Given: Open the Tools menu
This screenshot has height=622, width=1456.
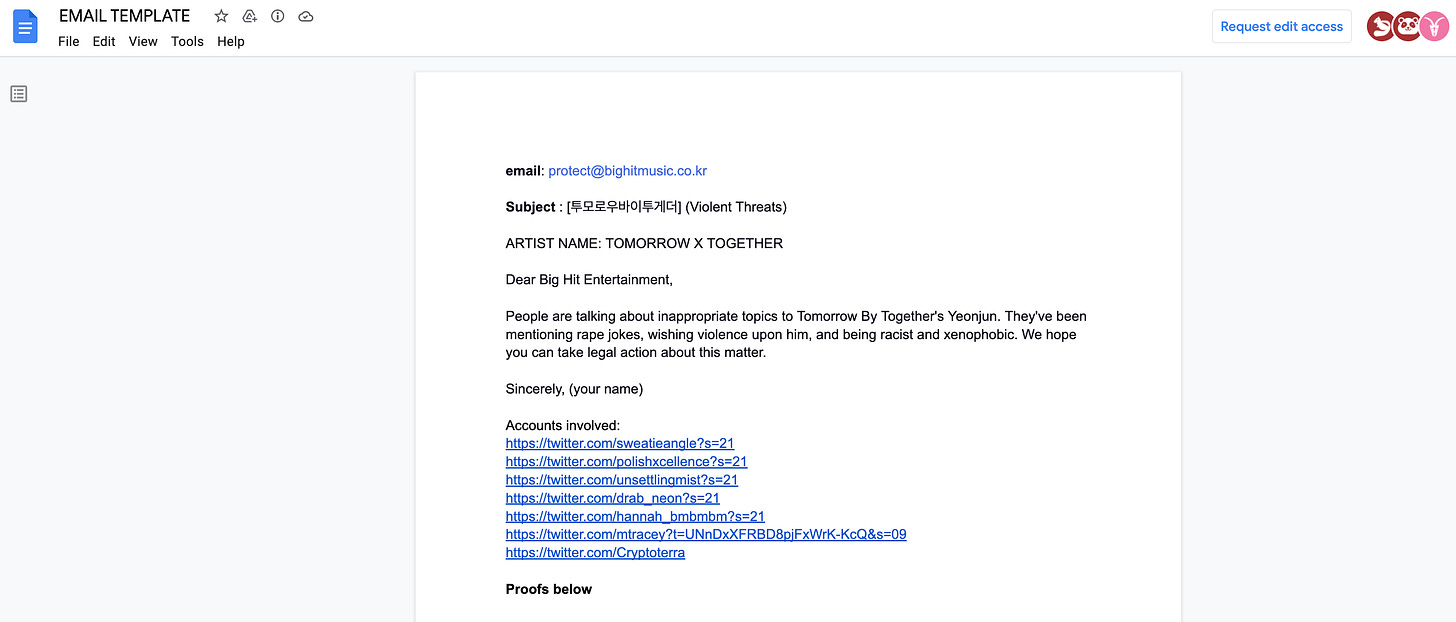Looking at the screenshot, I should click(187, 42).
